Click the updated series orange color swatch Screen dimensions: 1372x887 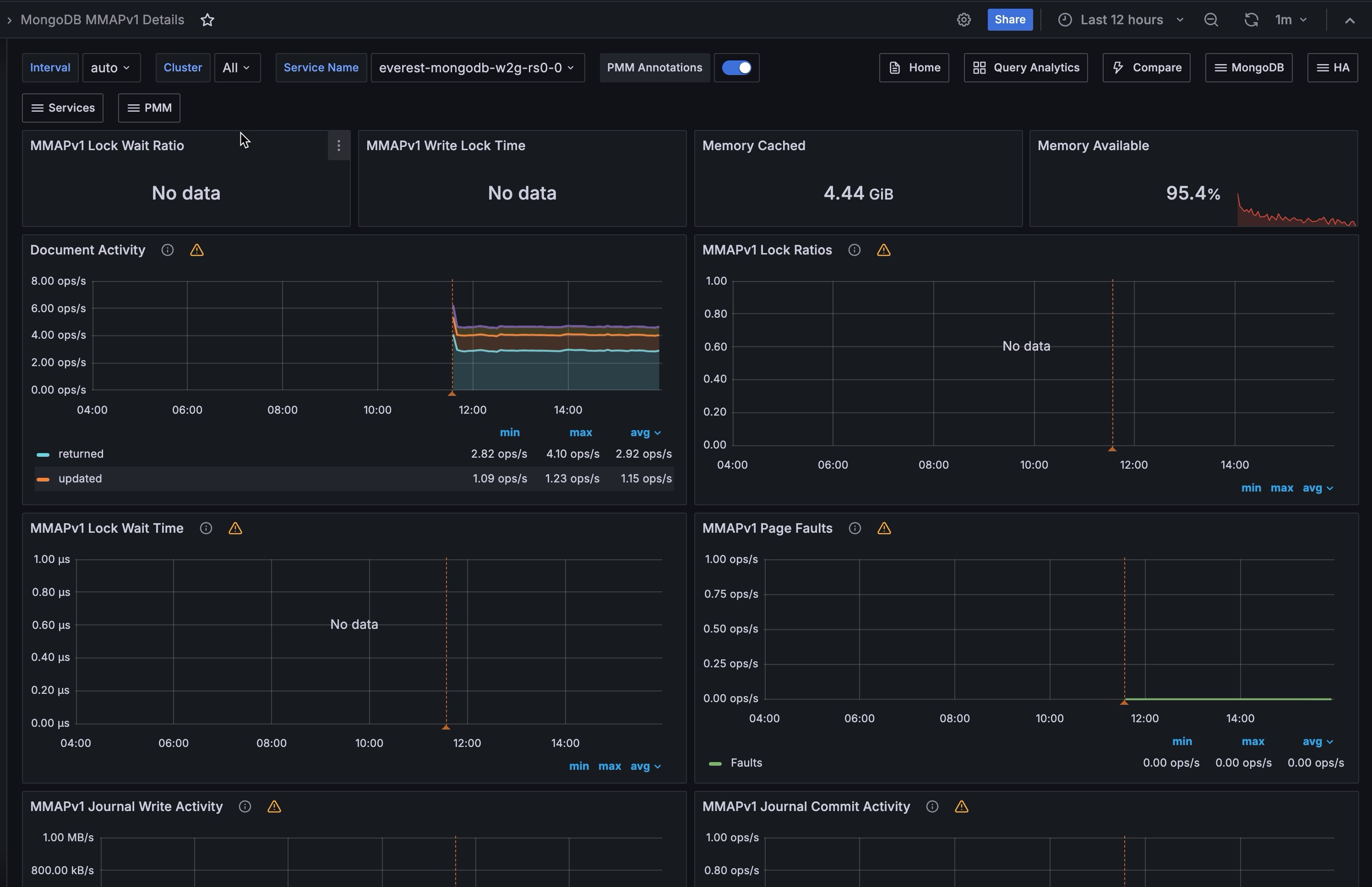(x=43, y=479)
